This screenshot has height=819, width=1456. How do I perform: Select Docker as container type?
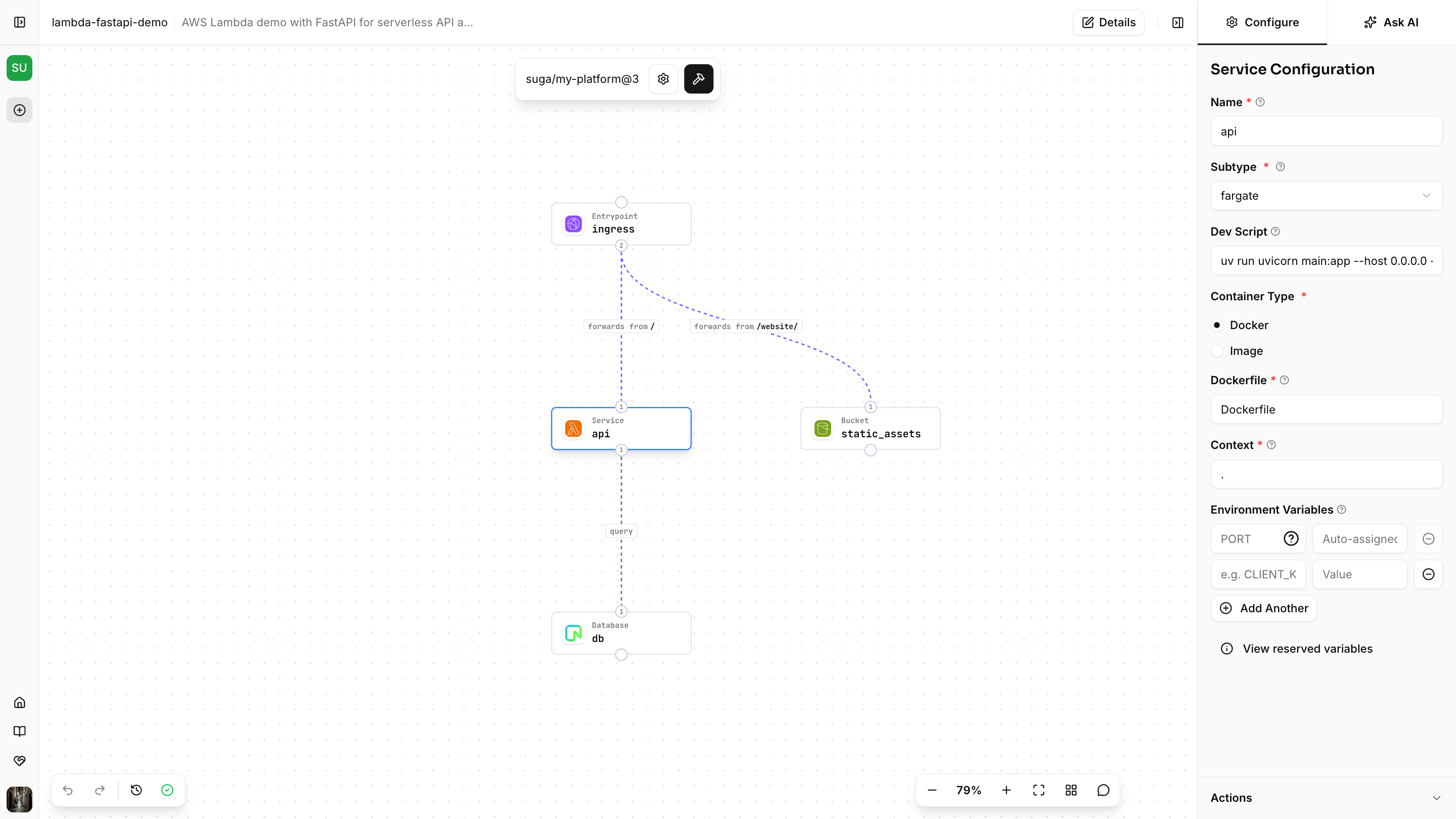click(x=1218, y=325)
